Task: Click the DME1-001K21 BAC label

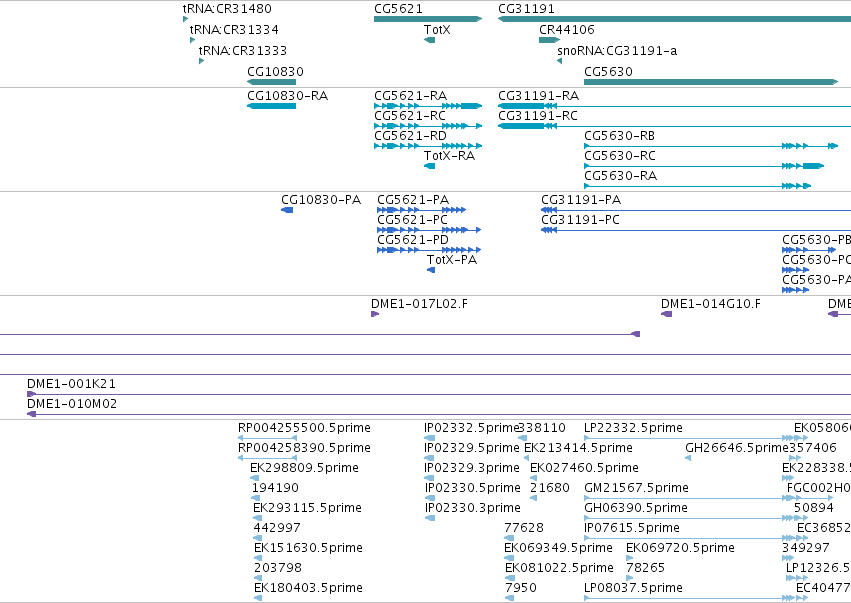Action: tap(72, 384)
